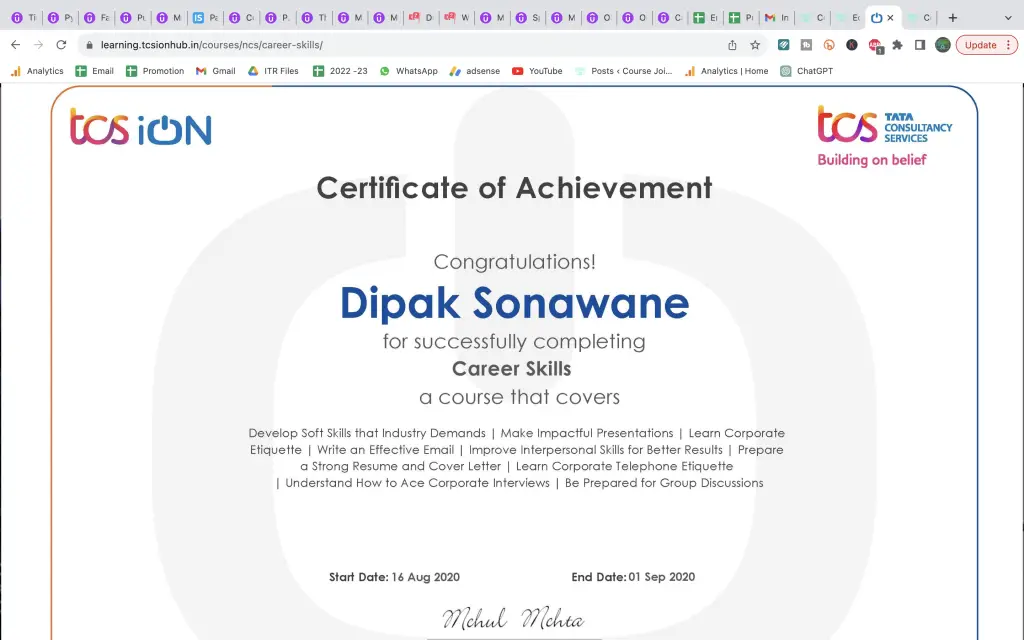Open the WhatsApp bookmark
Viewport: 1024px width, 640px height.
(409, 71)
